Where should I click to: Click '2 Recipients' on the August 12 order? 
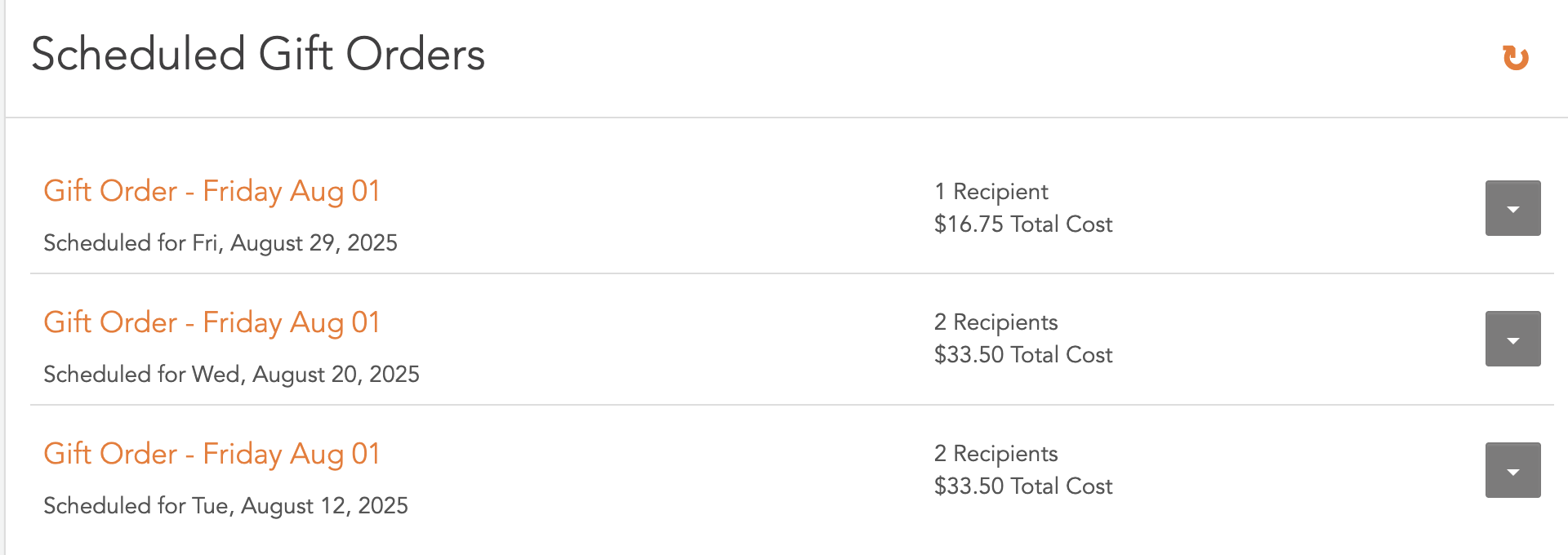pyautogui.click(x=996, y=454)
